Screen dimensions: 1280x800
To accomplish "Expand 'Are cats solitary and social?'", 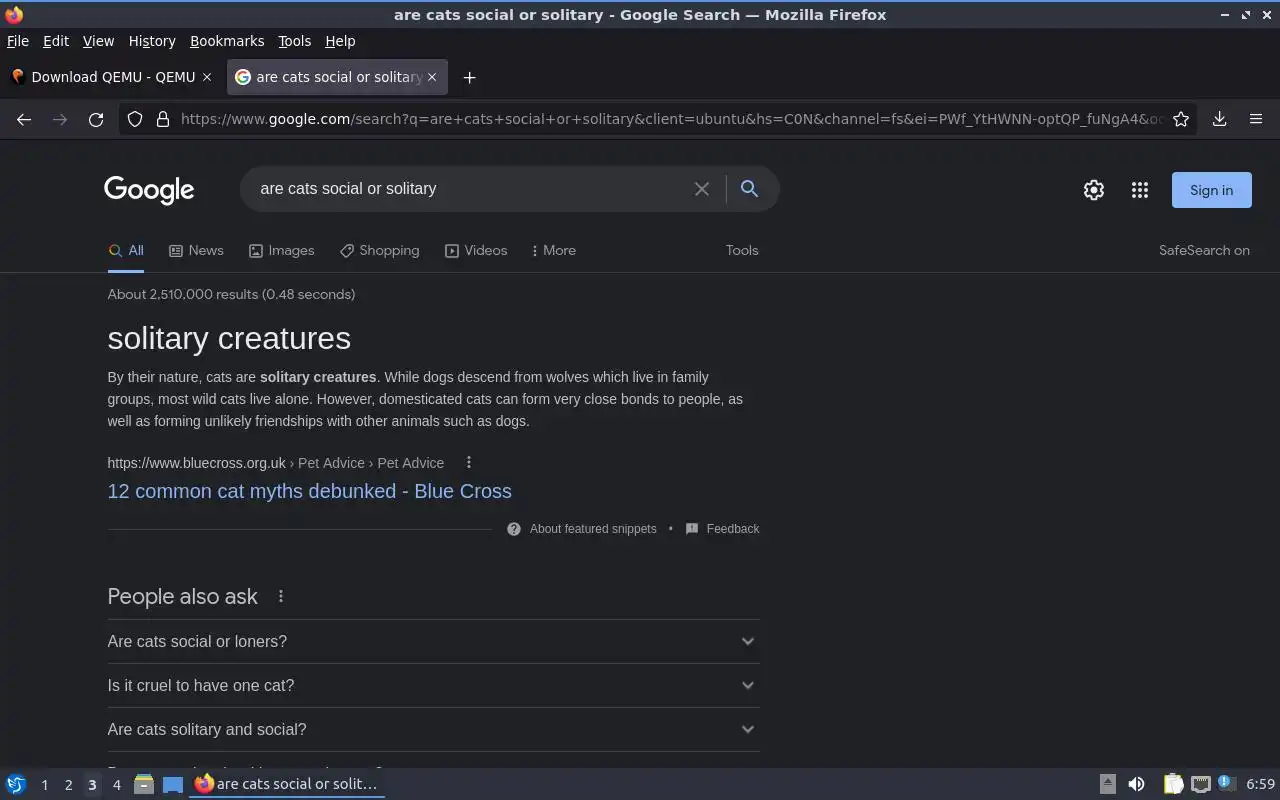I will pos(433,729).
